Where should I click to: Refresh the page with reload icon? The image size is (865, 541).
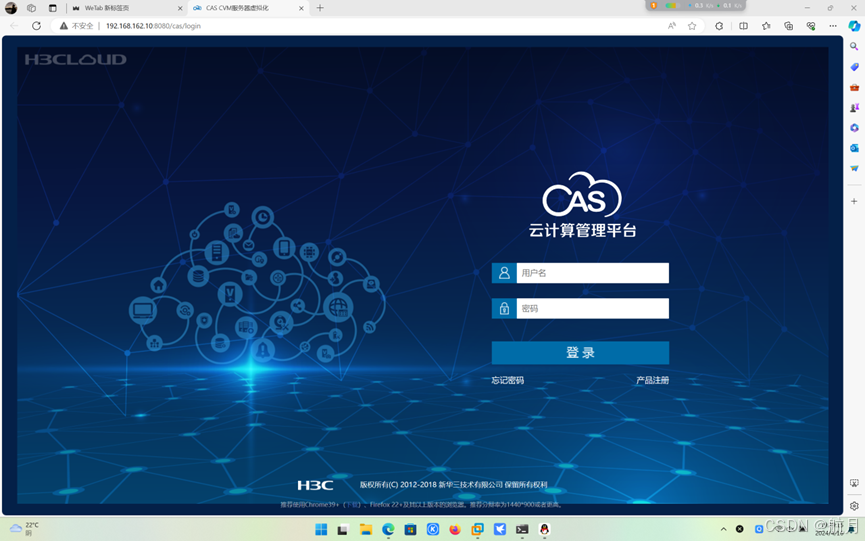pos(36,26)
